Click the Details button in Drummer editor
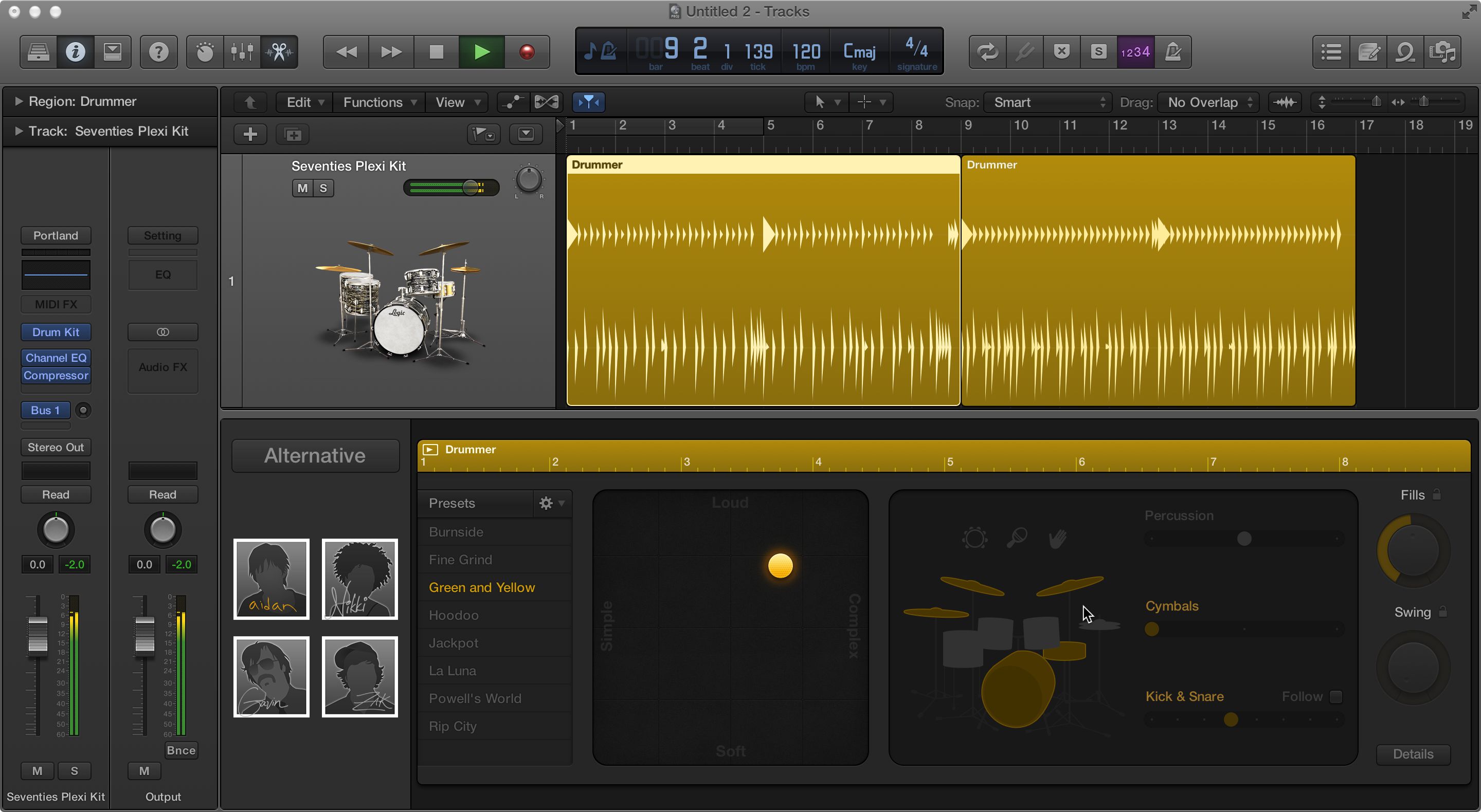 pos(1413,753)
